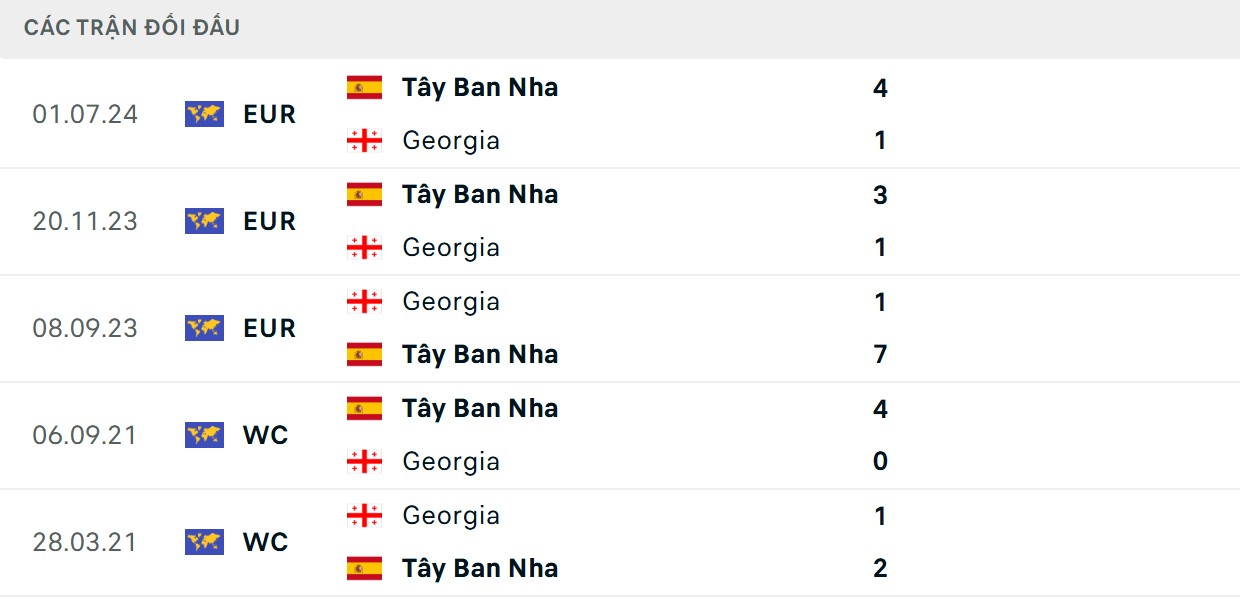Image resolution: width=1240 pixels, height=607 pixels.
Task: Click the score 7 beside Tây Ban Nha in 08.09.23
Action: (x=879, y=354)
